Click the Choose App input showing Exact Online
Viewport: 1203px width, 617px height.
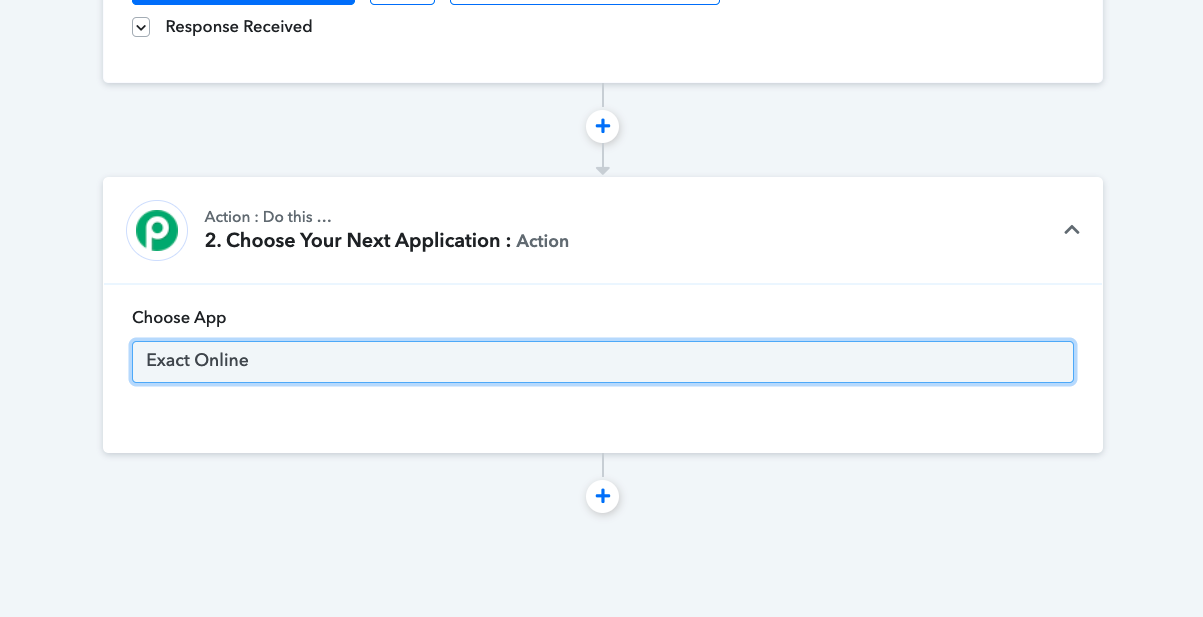coord(603,362)
